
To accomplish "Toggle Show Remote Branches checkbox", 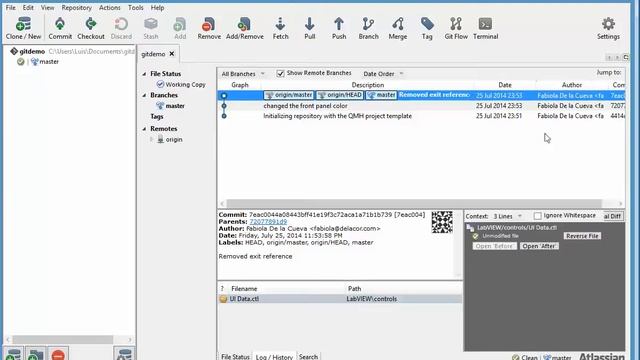I will [280, 73].
